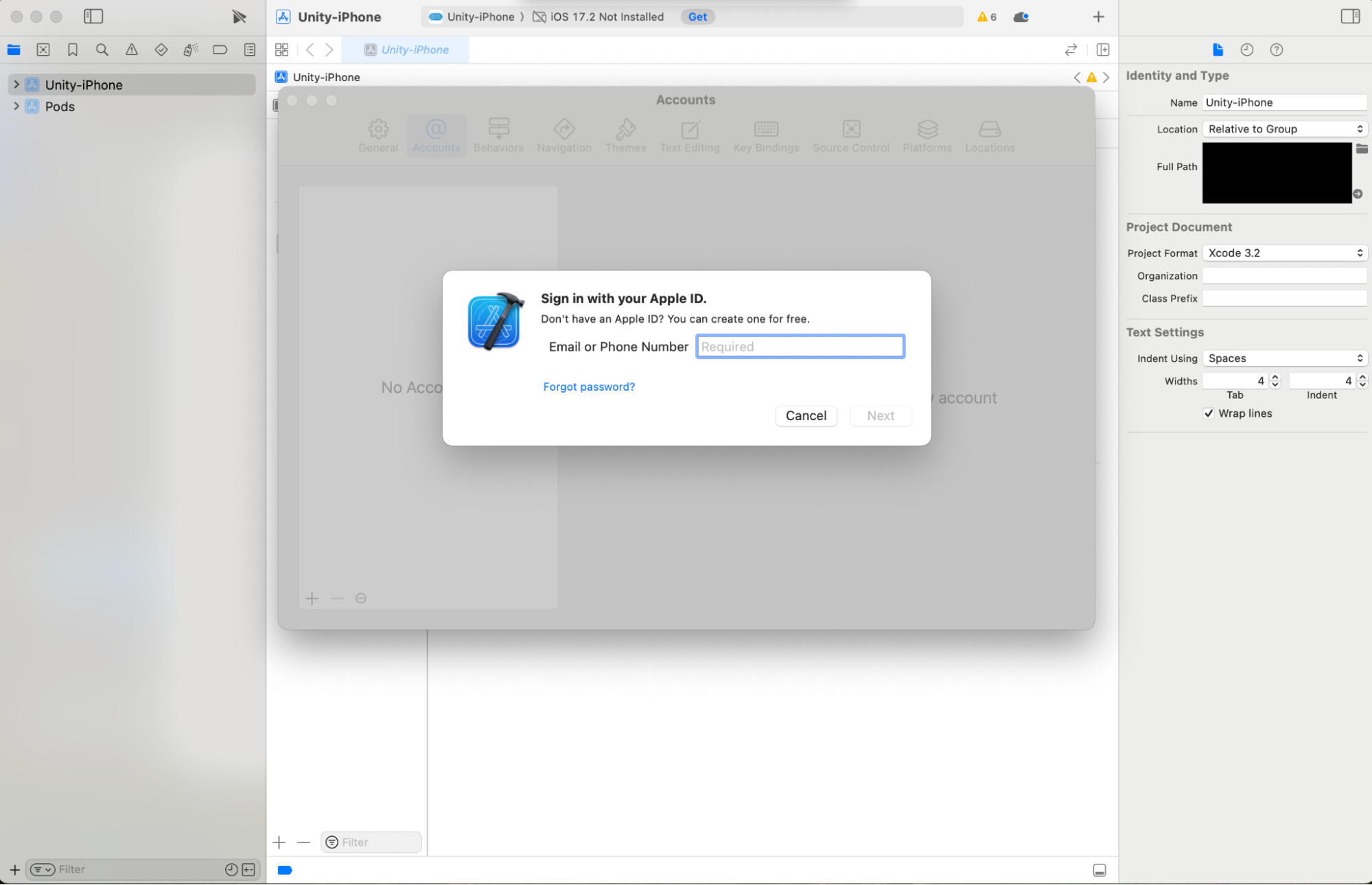Click the Forgot password link
Screen dimensions: 1372x885
(589, 387)
